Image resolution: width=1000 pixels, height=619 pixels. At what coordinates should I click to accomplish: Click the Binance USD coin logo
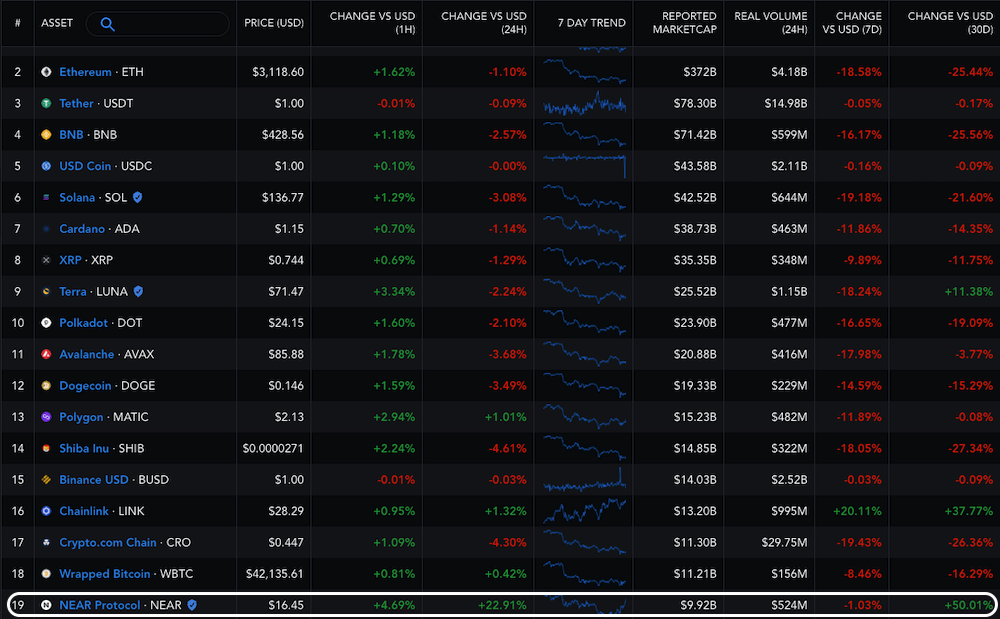(x=46, y=479)
